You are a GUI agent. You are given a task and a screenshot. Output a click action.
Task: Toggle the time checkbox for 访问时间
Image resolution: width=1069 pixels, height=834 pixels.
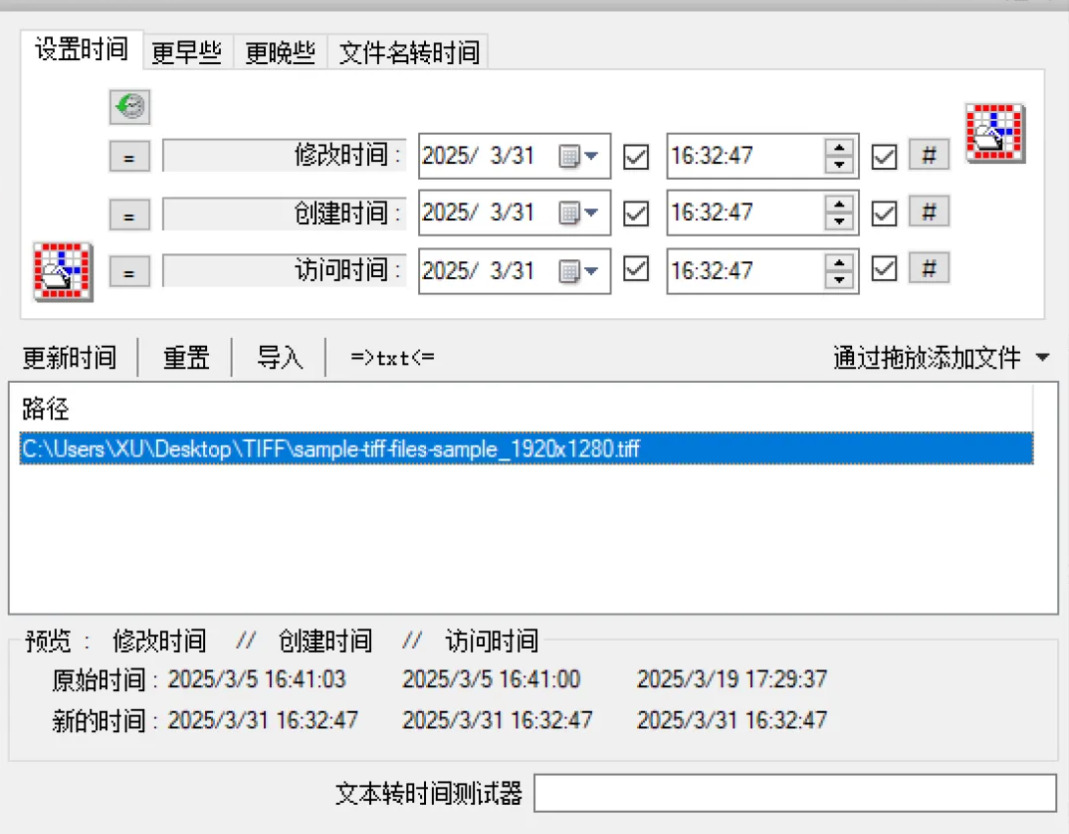point(884,268)
